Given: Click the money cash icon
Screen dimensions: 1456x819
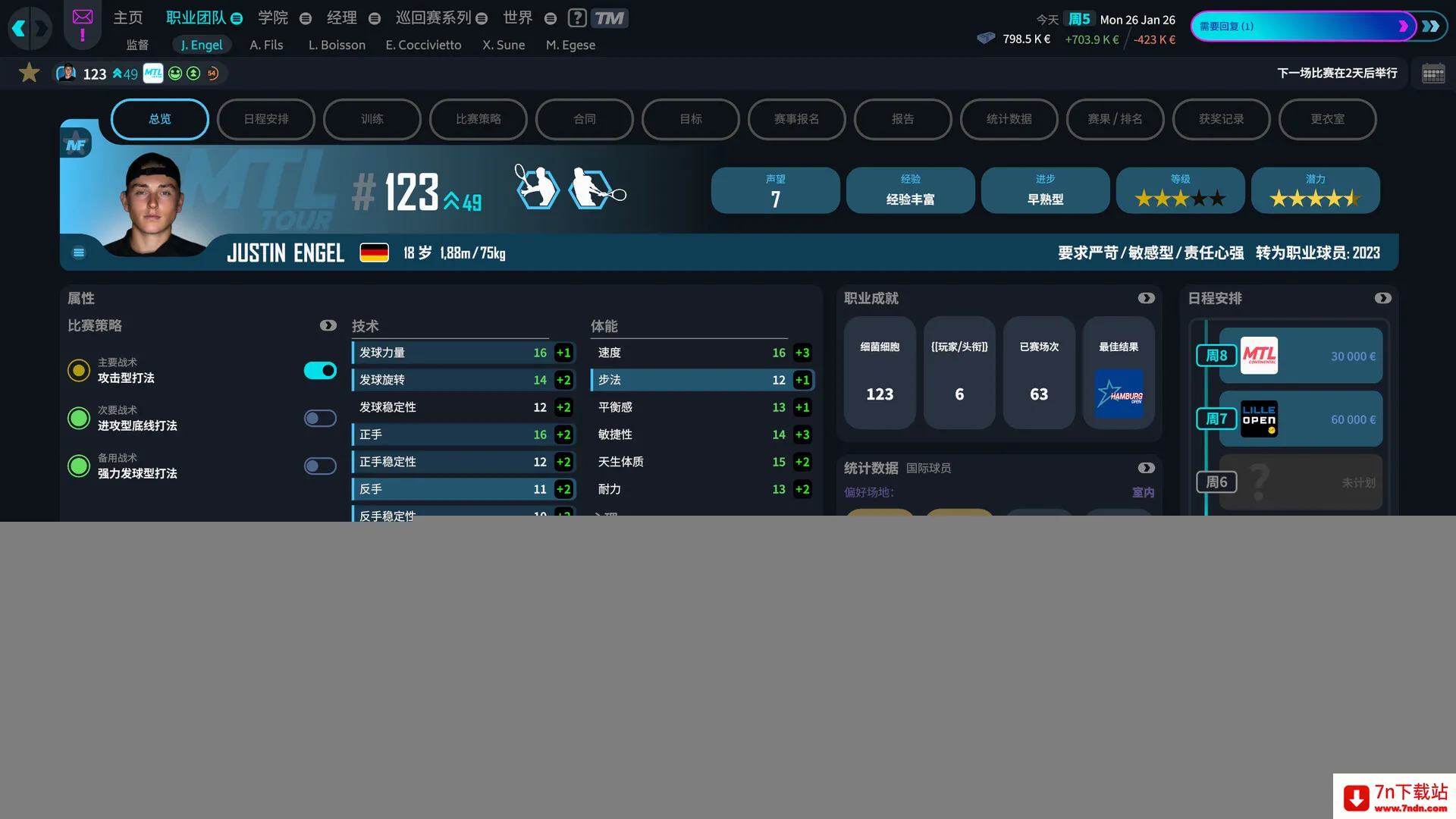Looking at the screenshot, I should tap(986, 38).
